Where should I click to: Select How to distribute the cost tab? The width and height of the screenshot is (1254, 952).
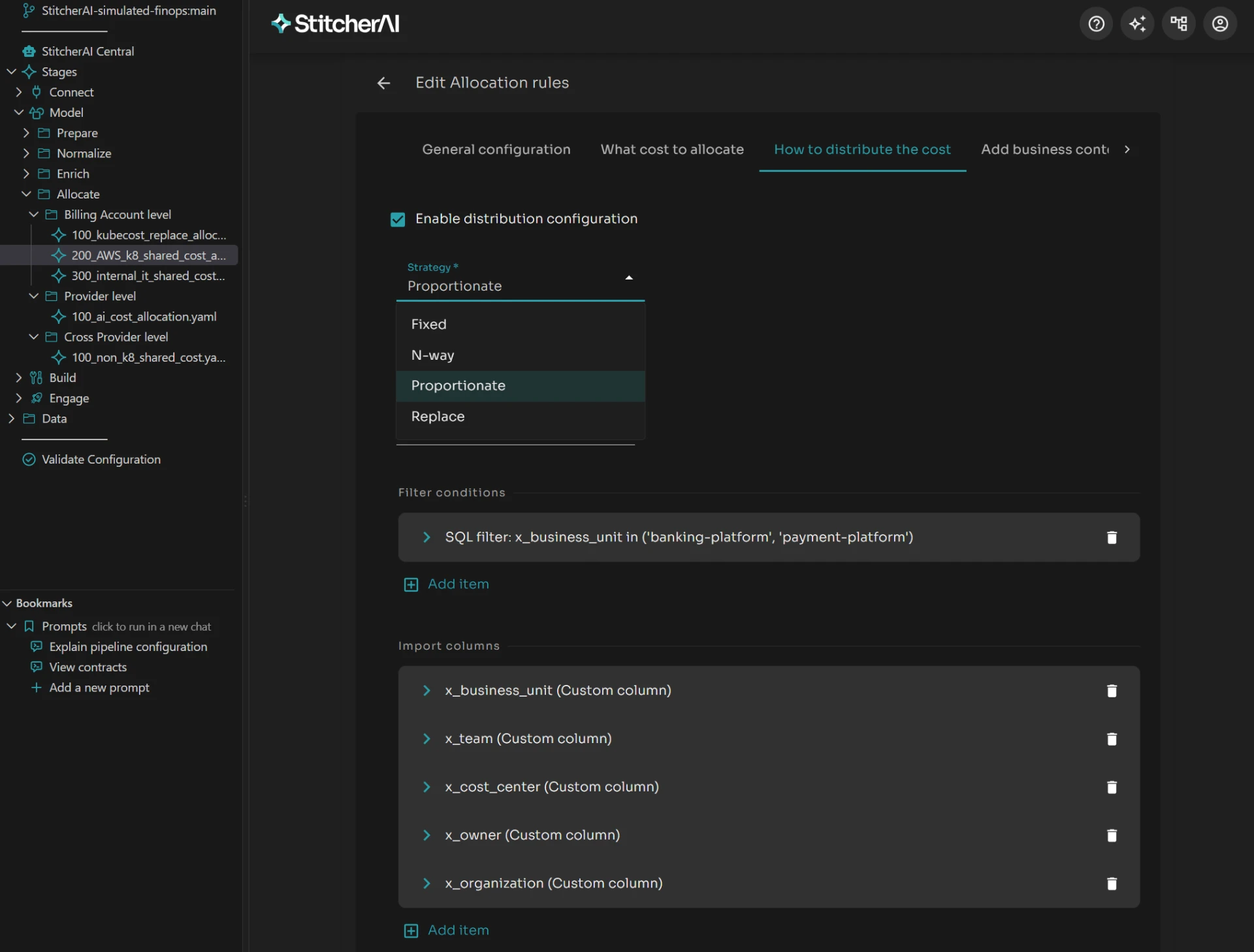[862, 150]
